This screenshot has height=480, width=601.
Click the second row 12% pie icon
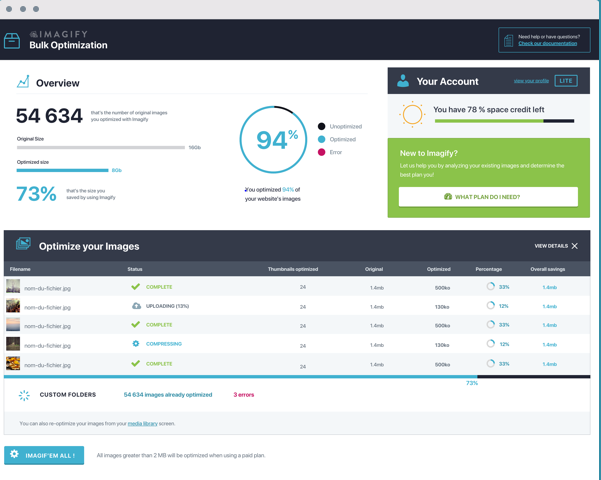491,306
